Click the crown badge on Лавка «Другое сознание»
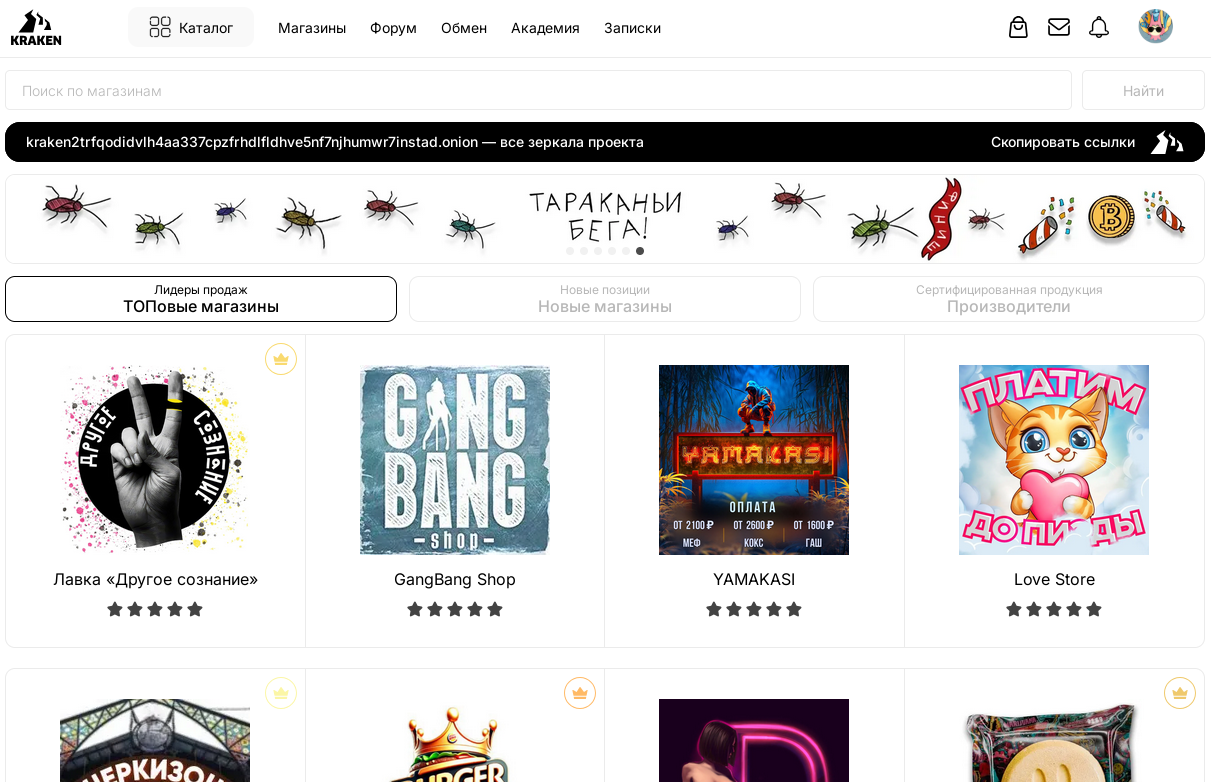This screenshot has height=782, width=1211. pos(281,359)
